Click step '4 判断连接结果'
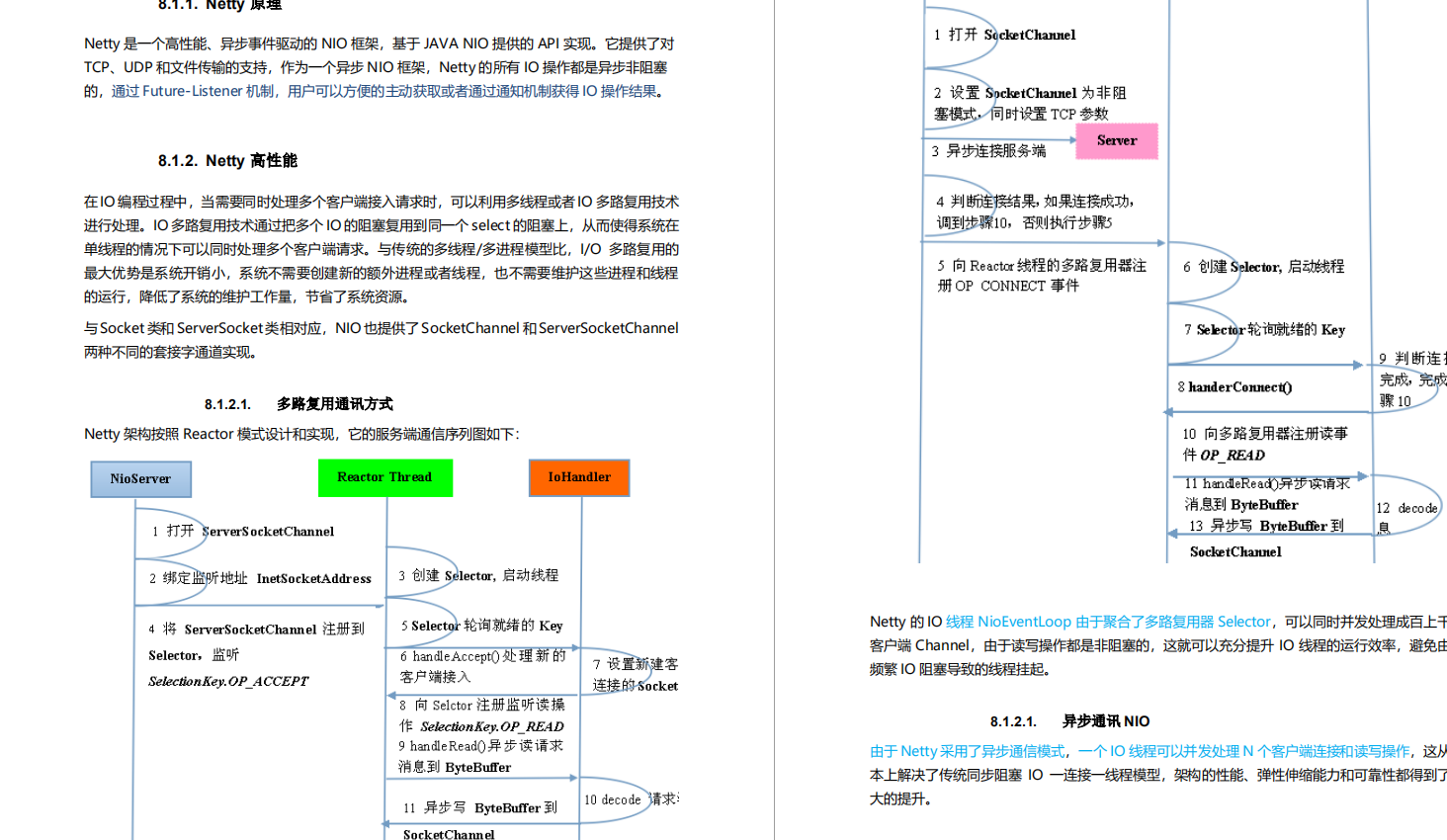1447x840 pixels. tap(1035, 211)
